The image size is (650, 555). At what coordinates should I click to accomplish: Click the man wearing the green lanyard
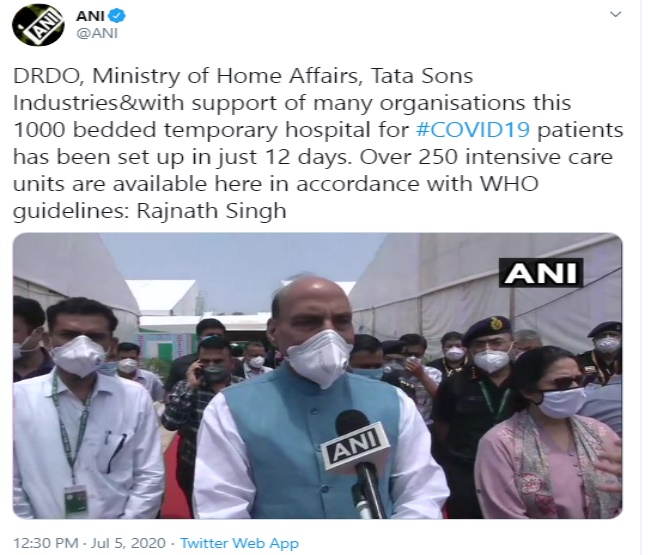click(87, 410)
